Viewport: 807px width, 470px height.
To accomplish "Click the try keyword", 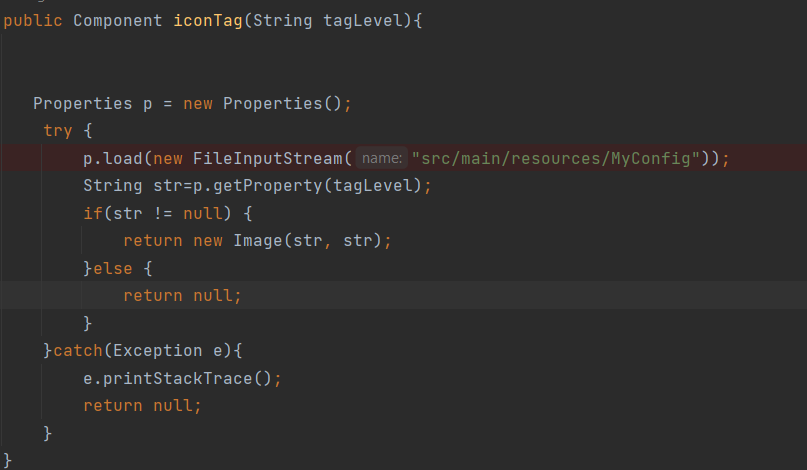I will point(58,131).
